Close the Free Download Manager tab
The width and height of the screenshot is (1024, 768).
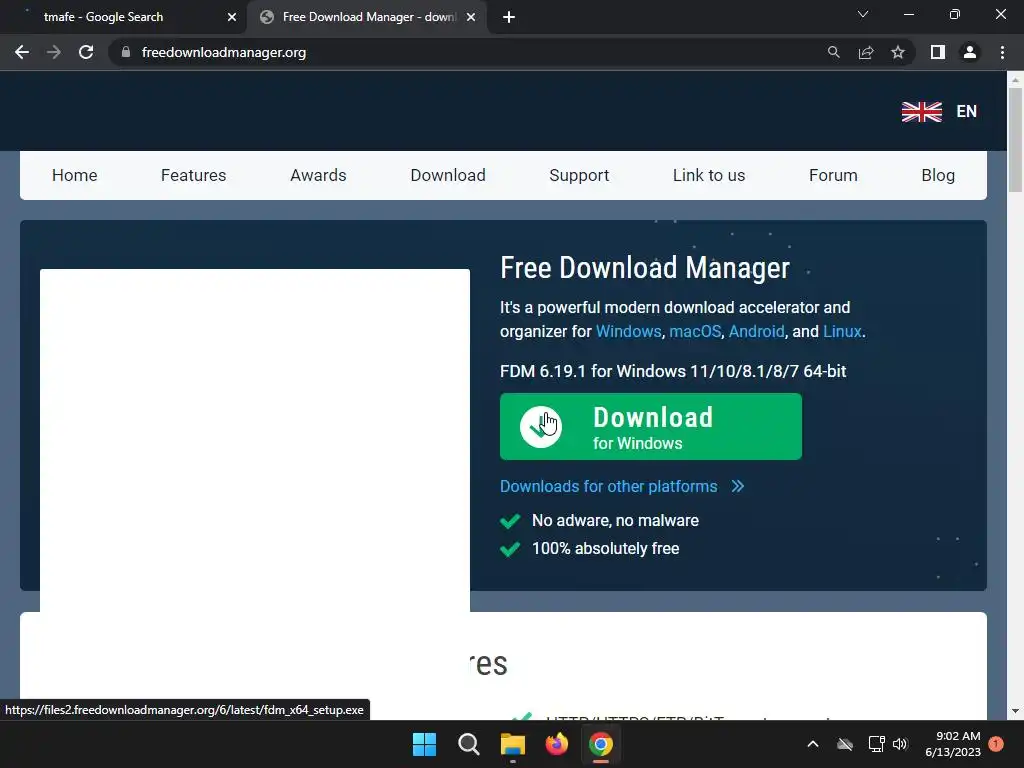click(x=471, y=17)
